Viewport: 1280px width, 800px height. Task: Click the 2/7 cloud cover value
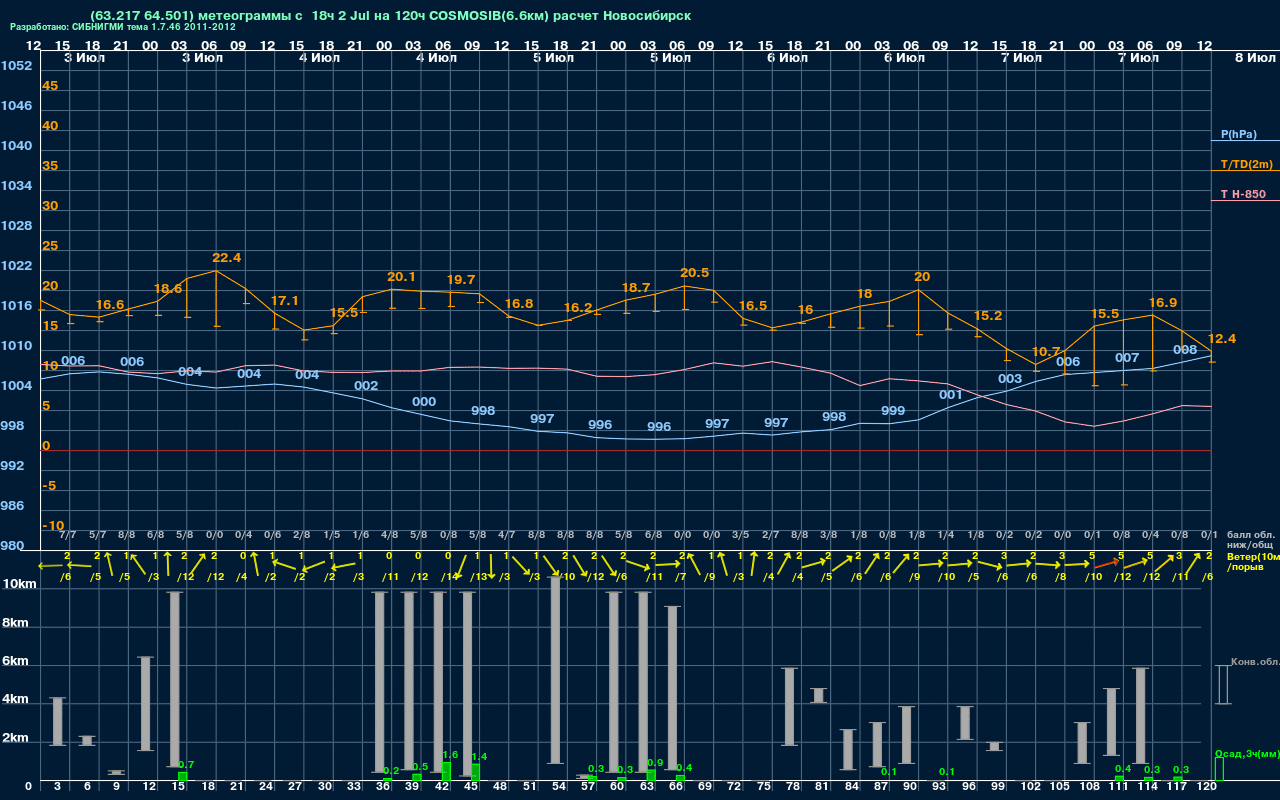click(x=770, y=536)
